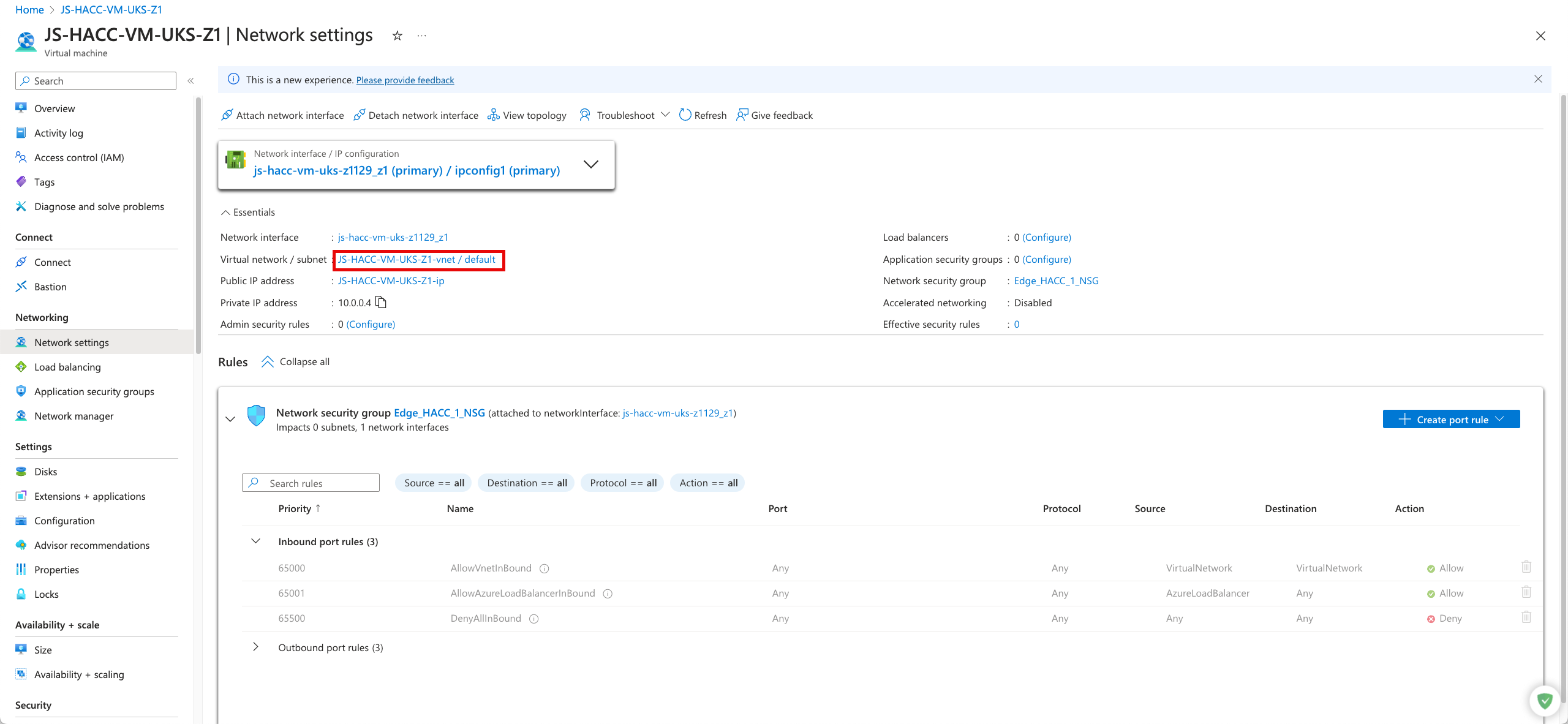Click the Please provide feedback link
This screenshot has width=1568, height=724.
(x=405, y=80)
